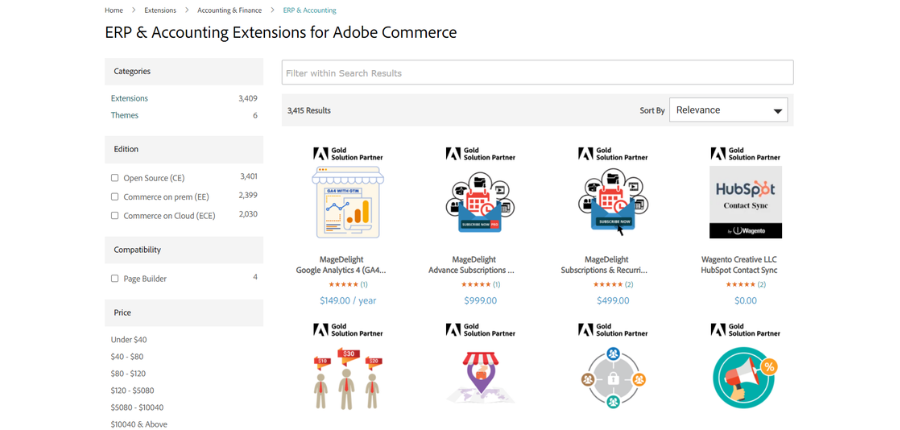Image resolution: width=900 pixels, height=430 pixels.
Task: Click Gold Solution Partner badge above Google Analytics
Action: 348,153
